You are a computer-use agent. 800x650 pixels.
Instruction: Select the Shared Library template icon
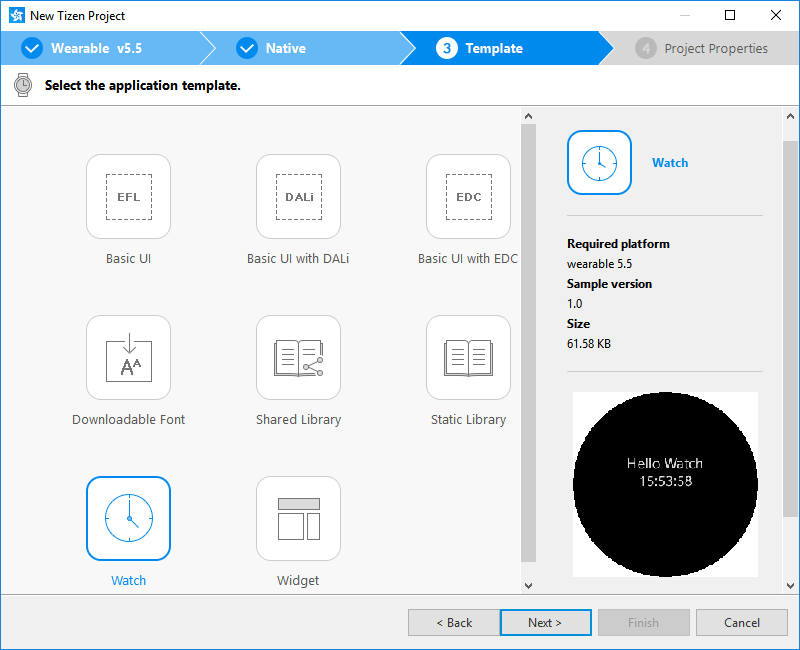[298, 357]
